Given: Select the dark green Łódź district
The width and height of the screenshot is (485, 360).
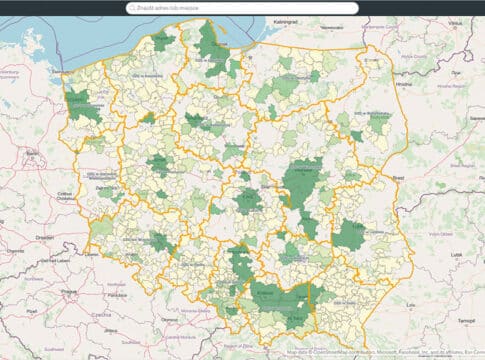Looking at the screenshot, I should click(x=248, y=200).
